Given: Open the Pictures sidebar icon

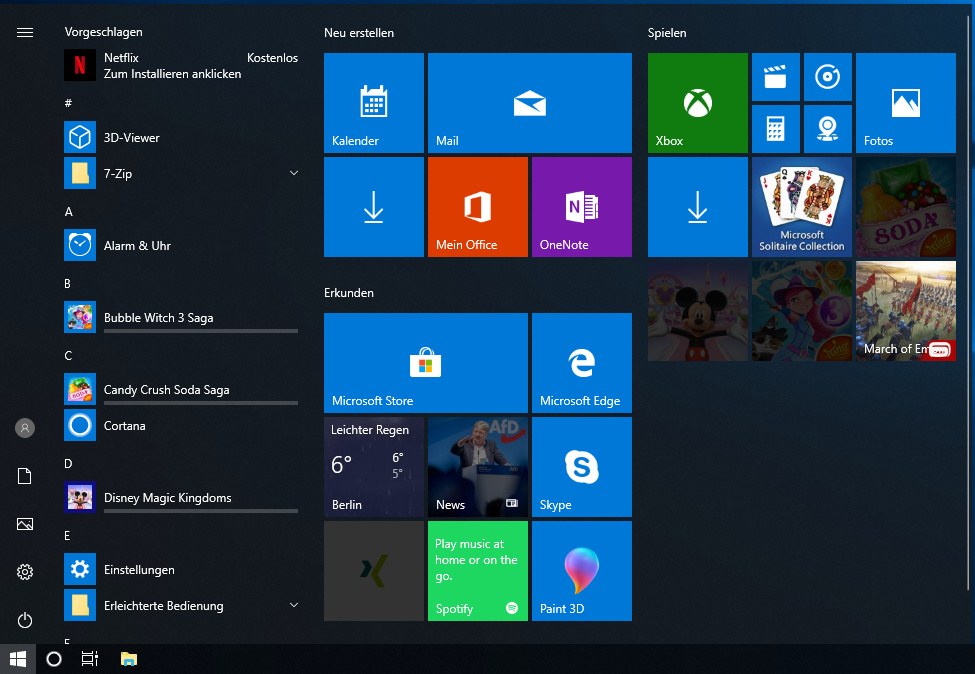Looking at the screenshot, I should tap(25, 524).
